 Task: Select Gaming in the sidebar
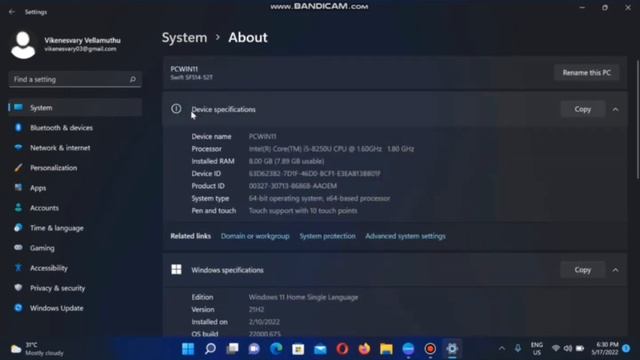(x=75, y=248)
